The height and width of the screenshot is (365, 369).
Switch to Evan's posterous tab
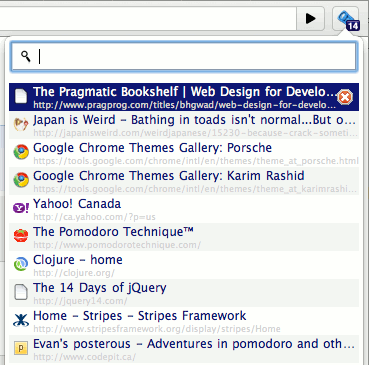pyautogui.click(x=184, y=349)
